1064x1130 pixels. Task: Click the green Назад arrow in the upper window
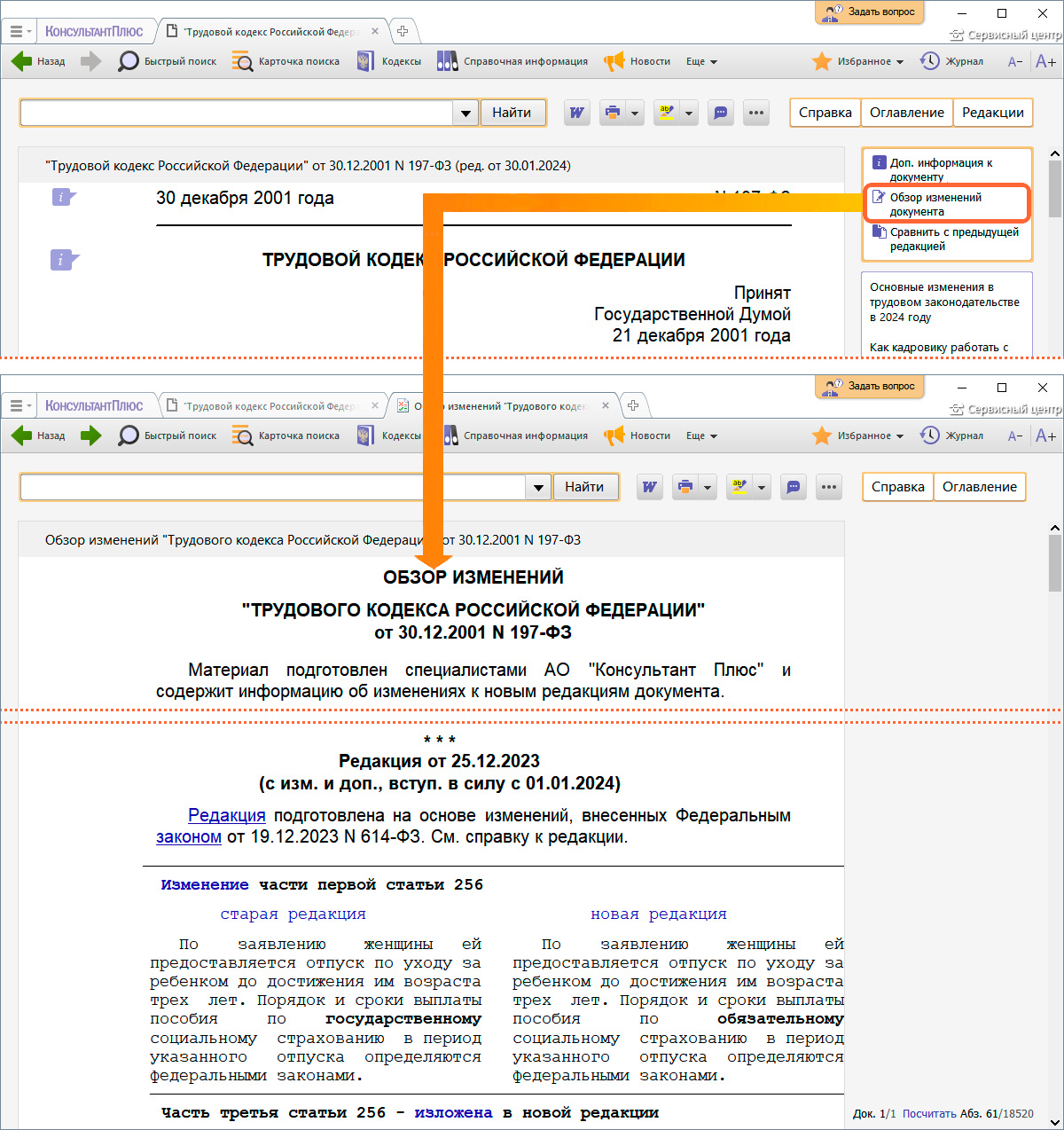tap(21, 61)
